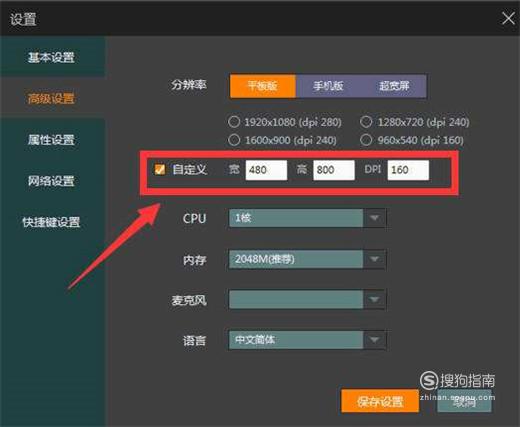This screenshot has height=427, width=520.
Task: Open the CPU 1核 dropdown
Action: pyautogui.click(x=307, y=218)
